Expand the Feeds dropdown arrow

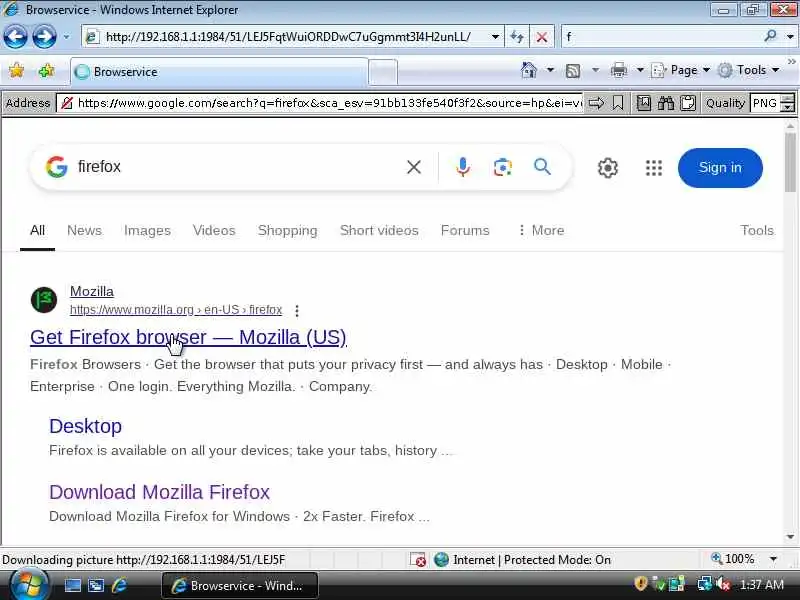595,70
